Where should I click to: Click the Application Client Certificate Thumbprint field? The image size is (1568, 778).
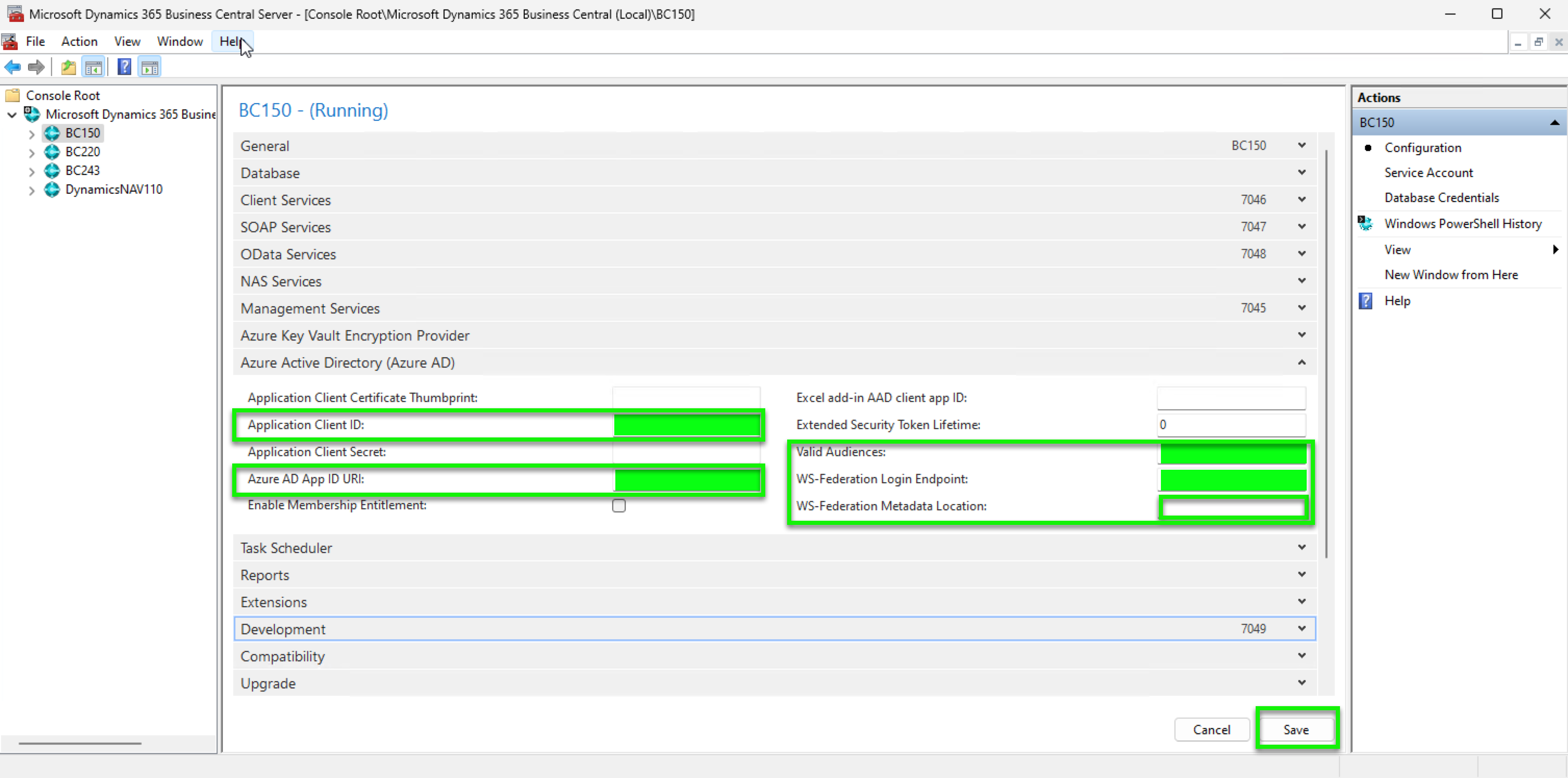[x=686, y=397]
